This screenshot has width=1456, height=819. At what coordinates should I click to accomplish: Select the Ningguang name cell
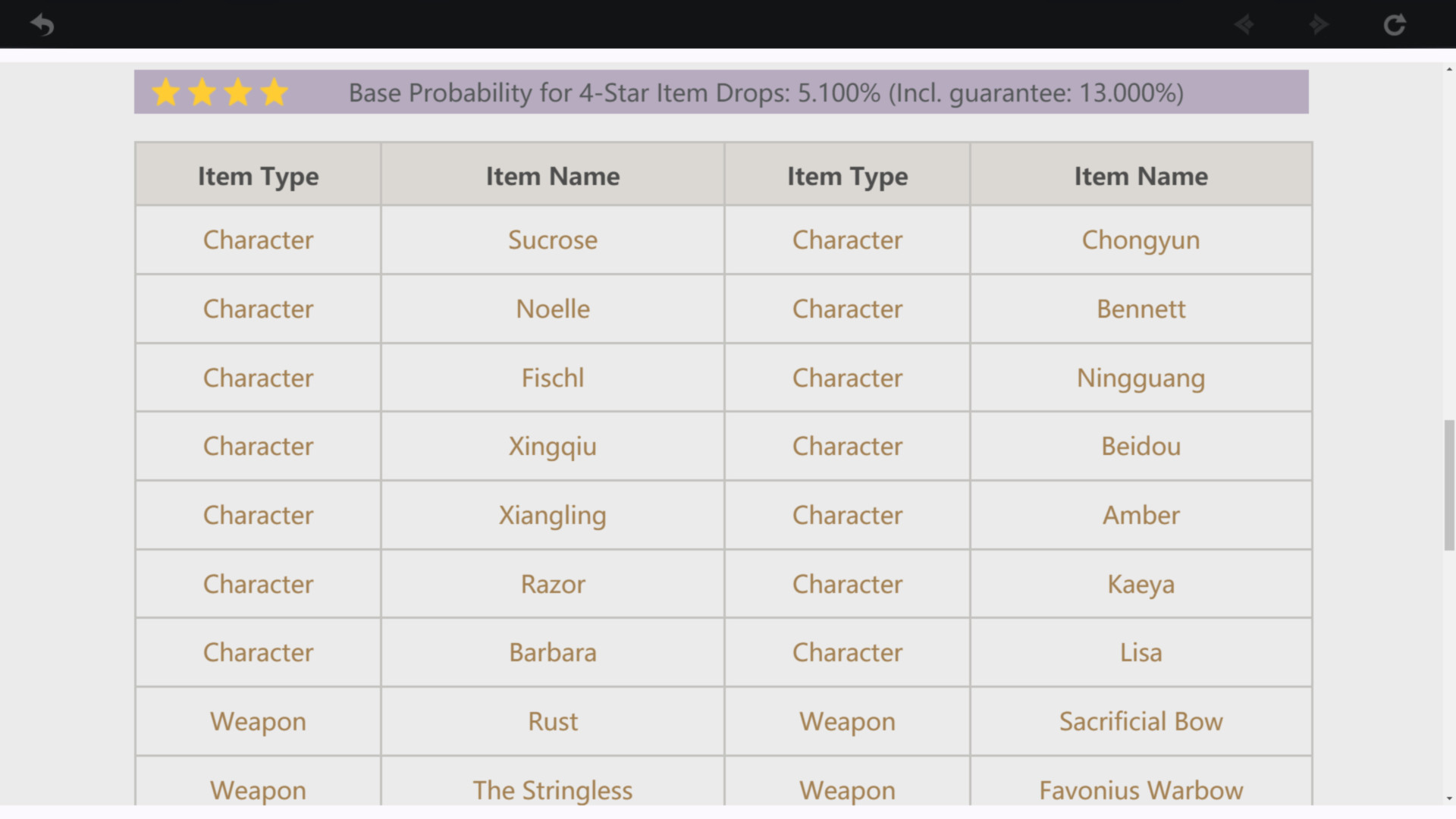click(x=1141, y=378)
